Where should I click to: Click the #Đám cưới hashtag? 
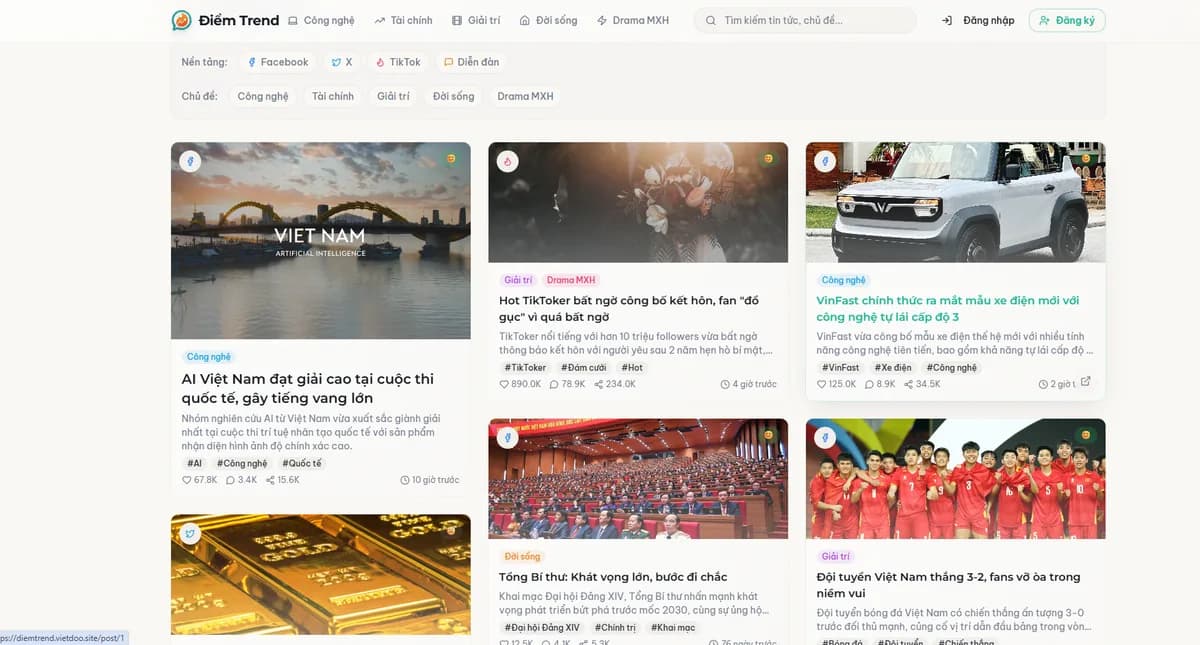tap(583, 368)
